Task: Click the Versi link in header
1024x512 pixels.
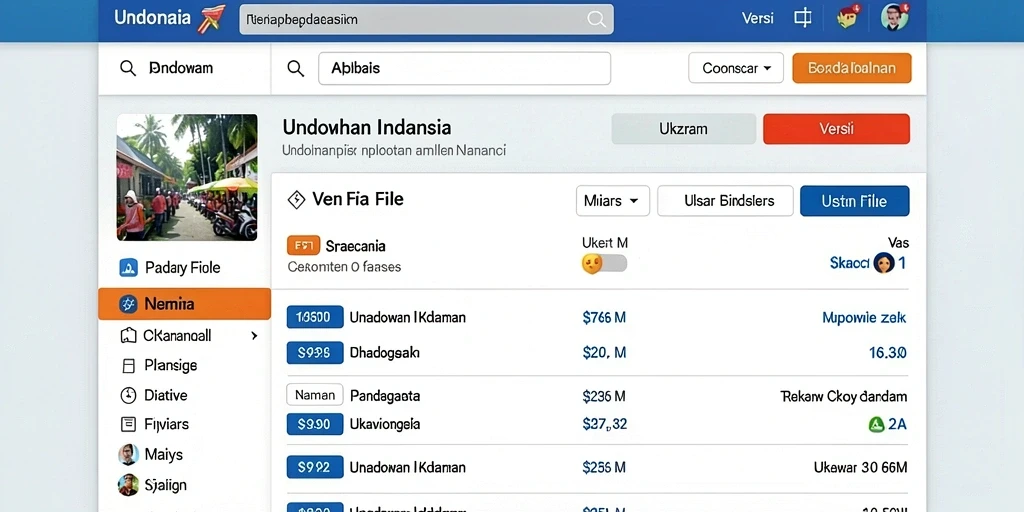Action: pyautogui.click(x=758, y=18)
